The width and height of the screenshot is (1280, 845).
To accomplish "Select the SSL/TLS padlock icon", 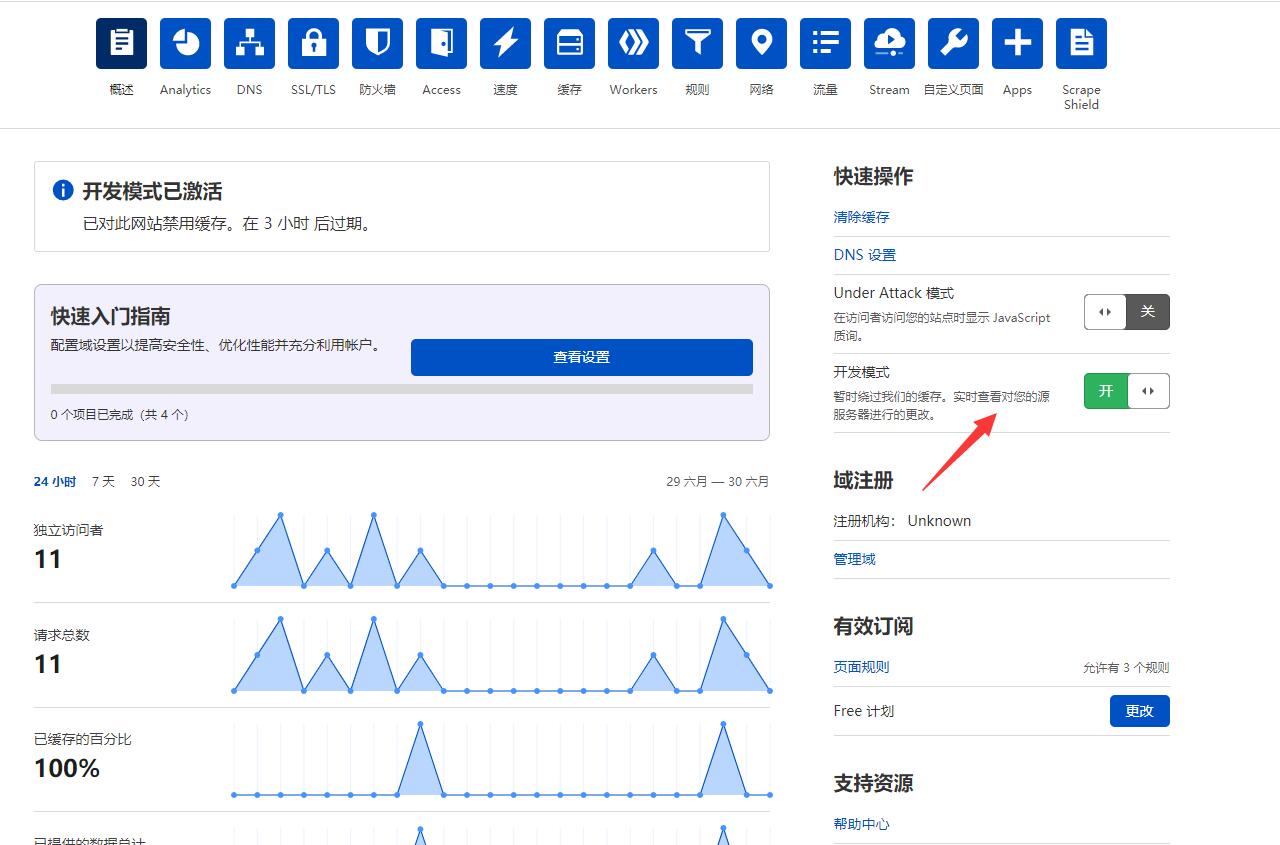I will tap(313, 44).
